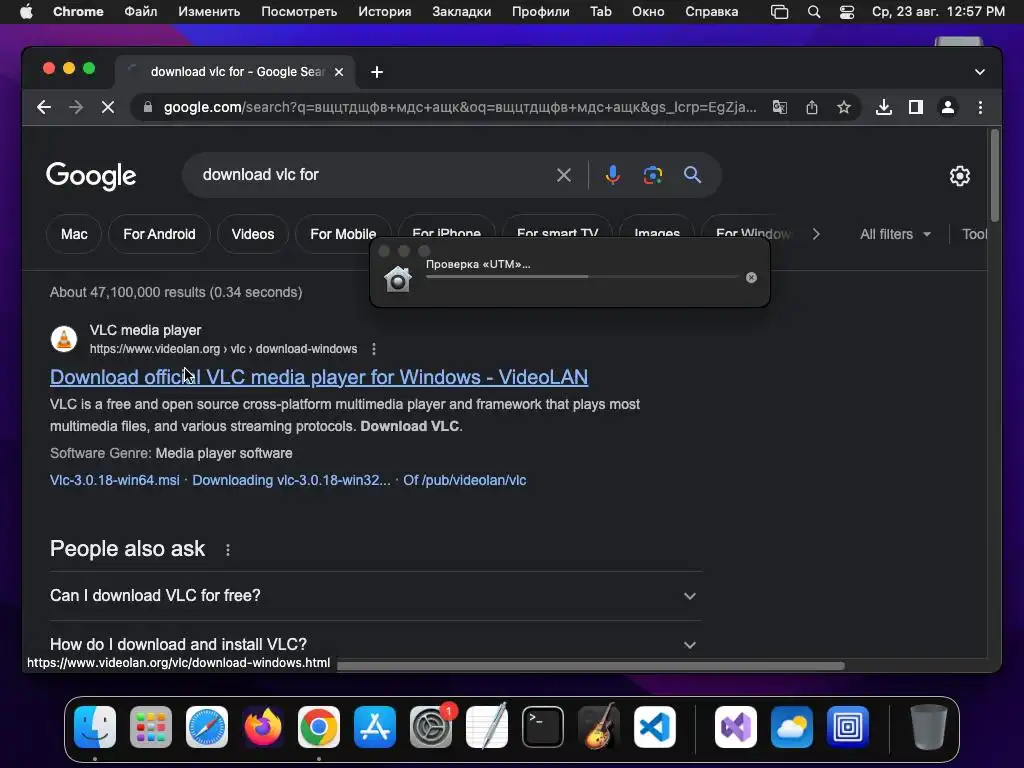Open Trash in the Dock

coord(929,727)
